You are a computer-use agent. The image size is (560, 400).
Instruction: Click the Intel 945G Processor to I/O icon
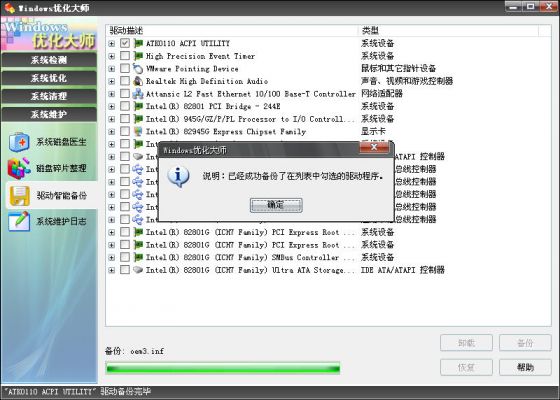pyautogui.click(x=138, y=119)
